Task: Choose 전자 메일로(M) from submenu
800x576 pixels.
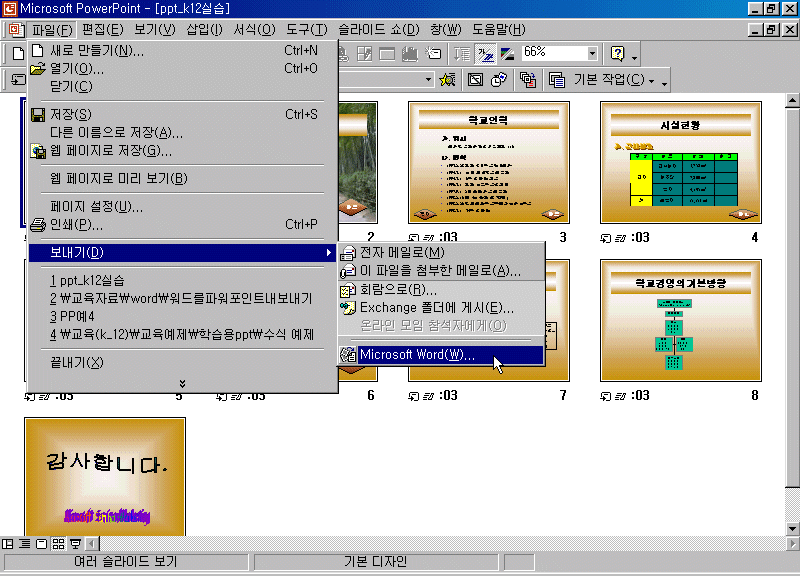Action: pos(440,253)
